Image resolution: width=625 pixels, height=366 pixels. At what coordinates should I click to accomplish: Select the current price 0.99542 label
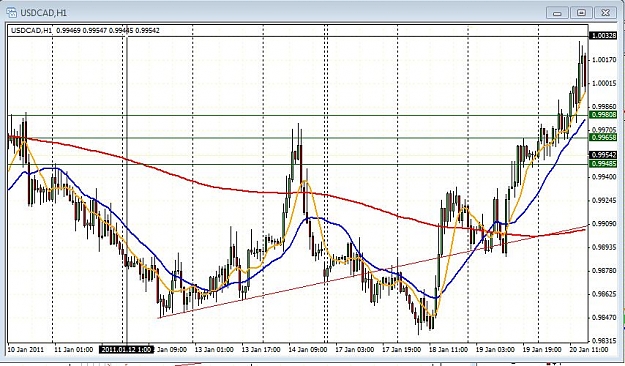pos(604,155)
